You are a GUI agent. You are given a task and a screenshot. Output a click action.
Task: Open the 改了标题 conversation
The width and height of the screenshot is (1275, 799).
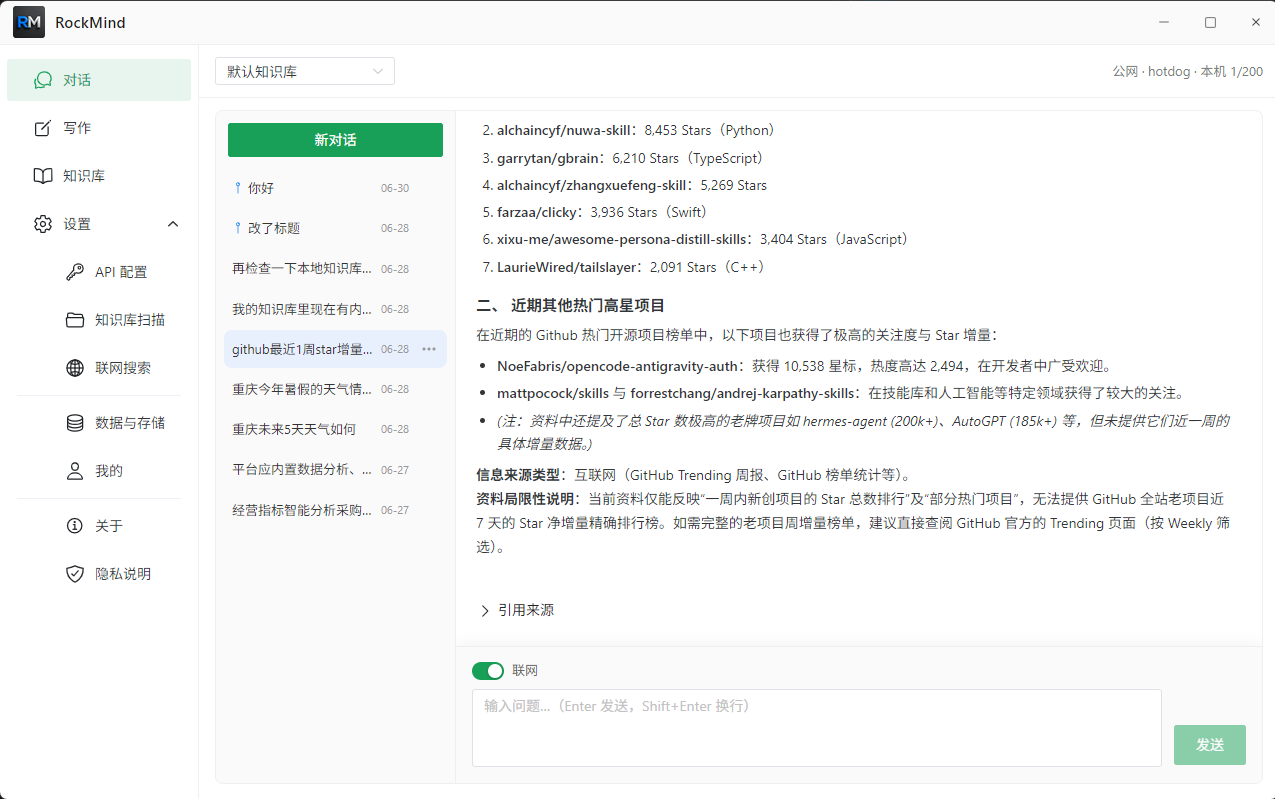pyautogui.click(x=335, y=228)
